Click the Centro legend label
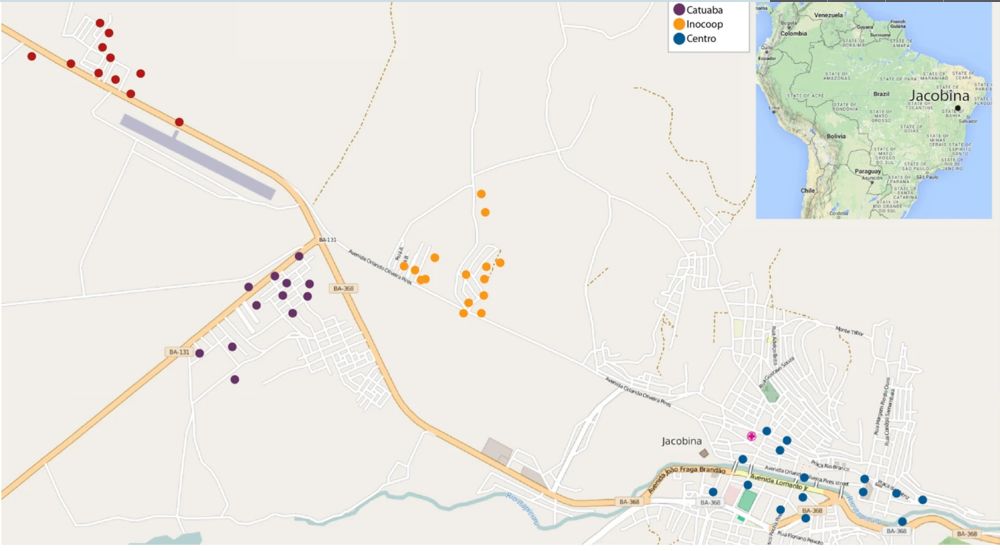This screenshot has height=551, width=1000. 702,39
